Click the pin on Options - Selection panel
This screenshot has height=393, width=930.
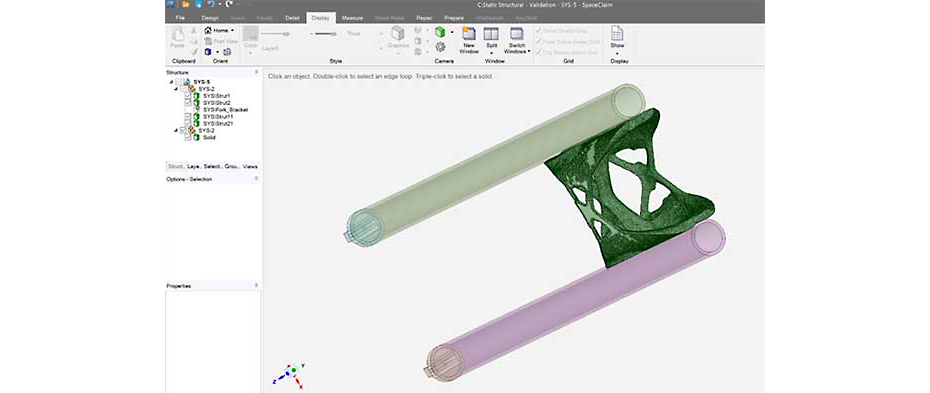pyautogui.click(x=256, y=178)
